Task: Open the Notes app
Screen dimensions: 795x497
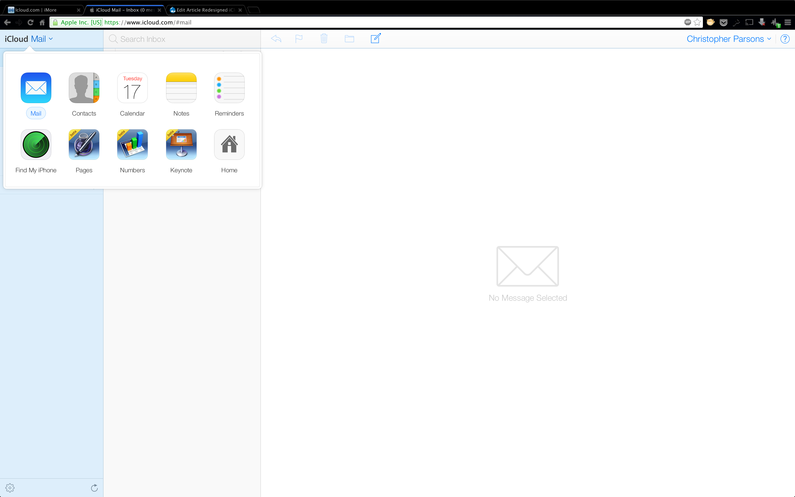Action: 181,88
